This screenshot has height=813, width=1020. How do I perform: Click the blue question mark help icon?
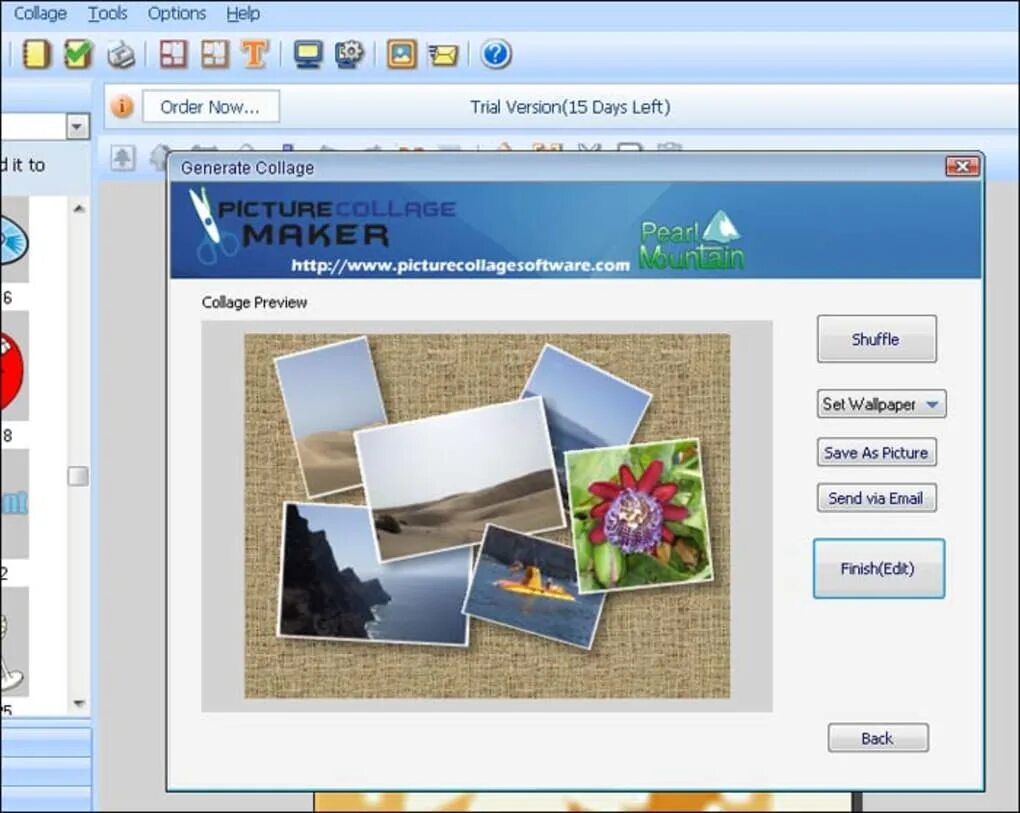pos(496,54)
